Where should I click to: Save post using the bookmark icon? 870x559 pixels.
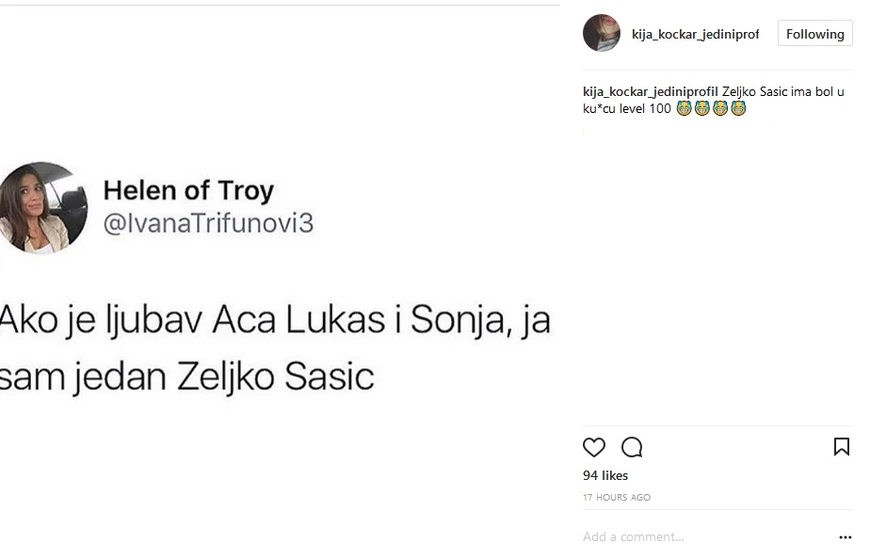point(841,447)
